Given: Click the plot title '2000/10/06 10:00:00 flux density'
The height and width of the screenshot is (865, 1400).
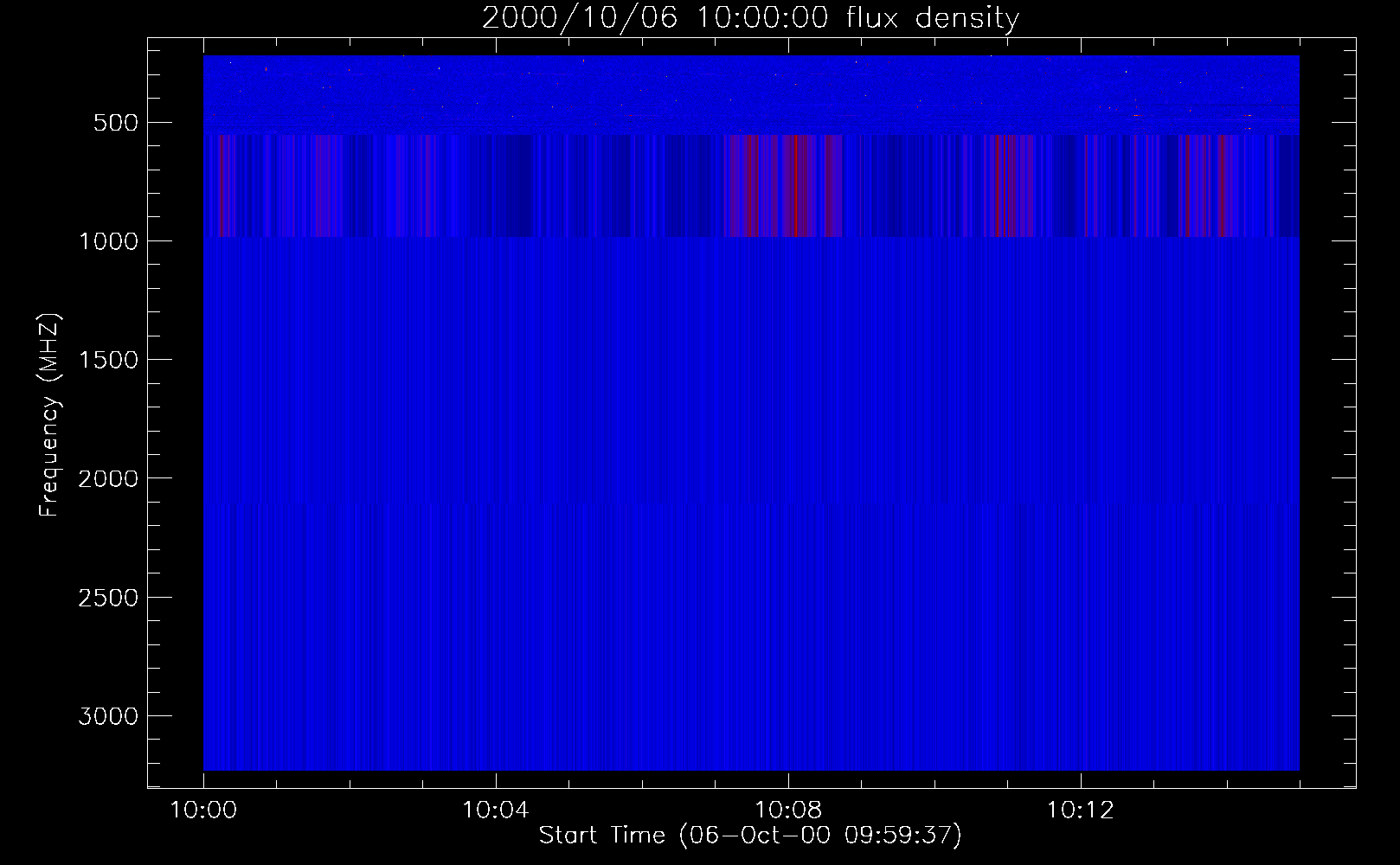Looking at the screenshot, I should [x=750, y=17].
